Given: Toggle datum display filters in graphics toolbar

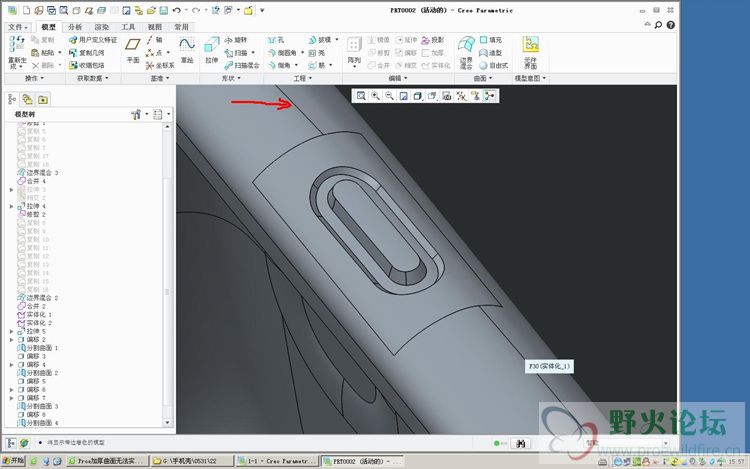Looking at the screenshot, I should [x=461, y=96].
